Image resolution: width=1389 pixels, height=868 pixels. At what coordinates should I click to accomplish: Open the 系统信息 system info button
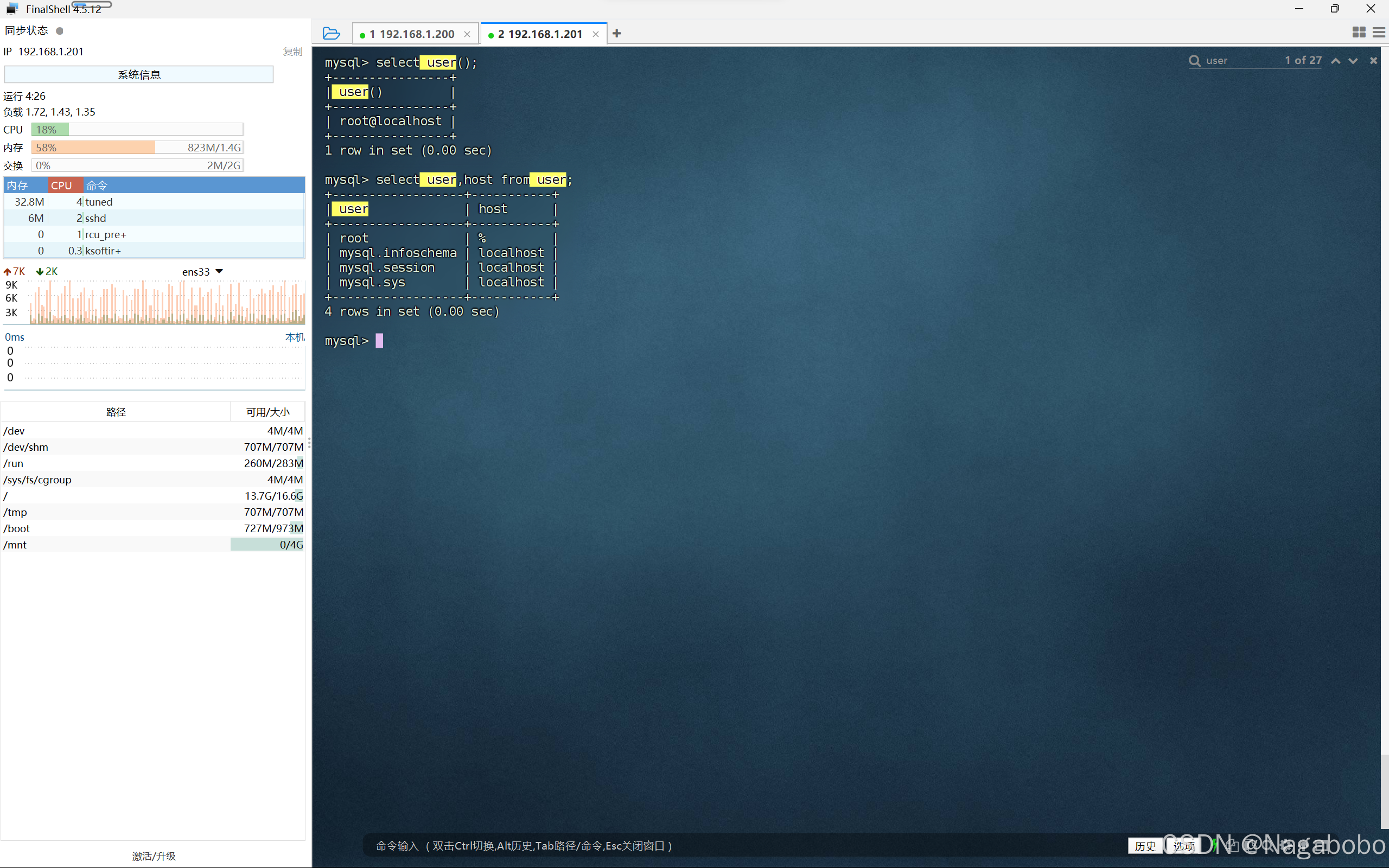pyautogui.click(x=138, y=75)
